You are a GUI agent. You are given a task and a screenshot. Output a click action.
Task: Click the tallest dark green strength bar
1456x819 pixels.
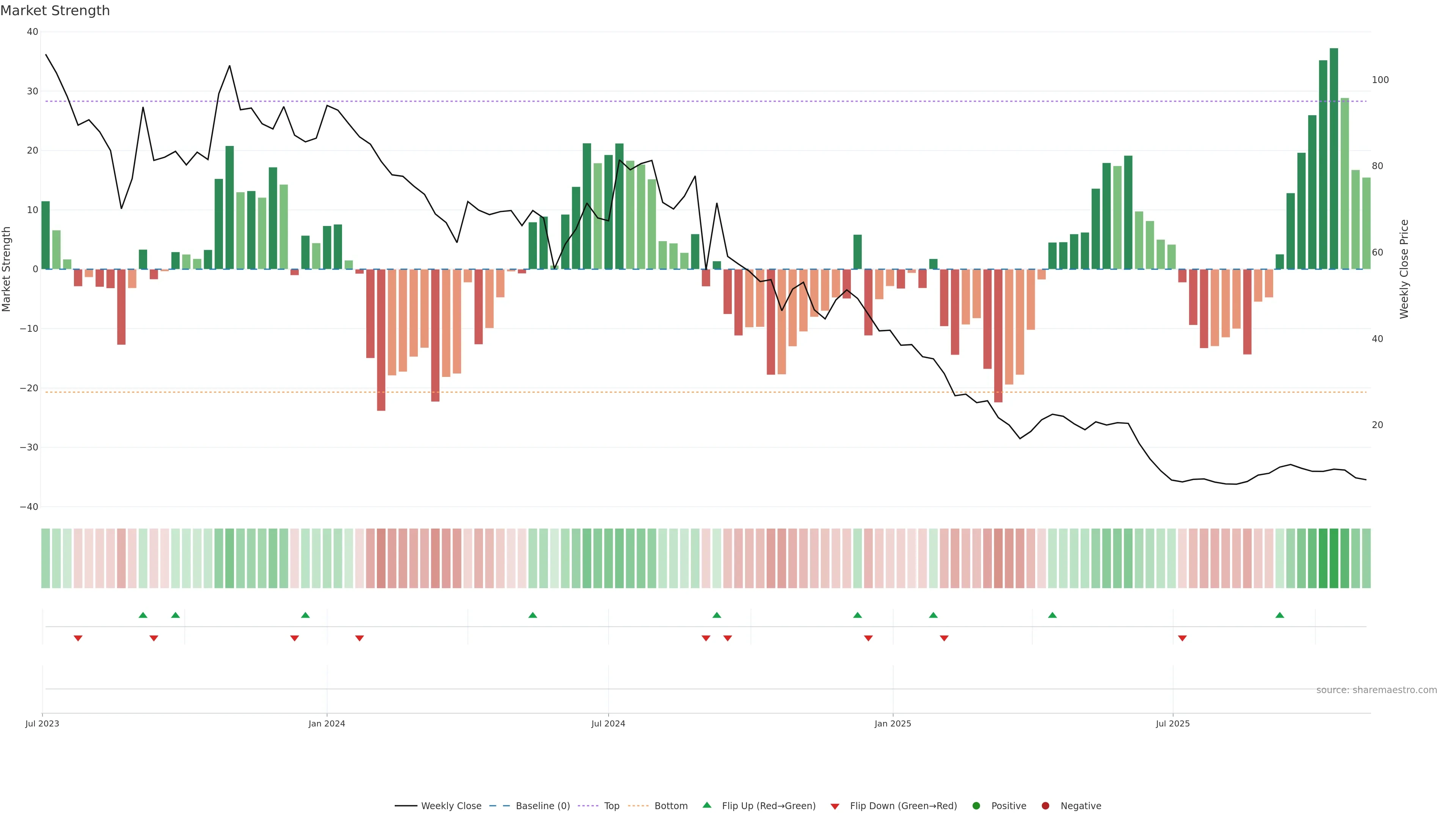[1334, 158]
